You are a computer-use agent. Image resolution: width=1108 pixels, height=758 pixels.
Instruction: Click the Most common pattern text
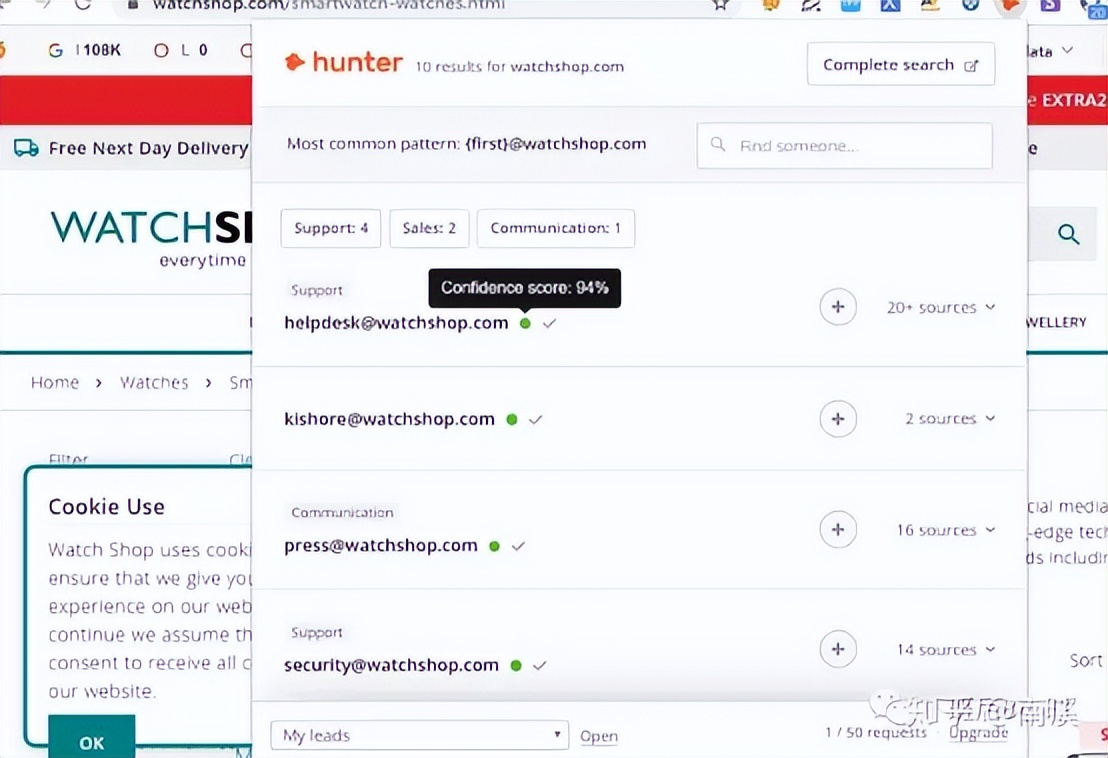[466, 144]
